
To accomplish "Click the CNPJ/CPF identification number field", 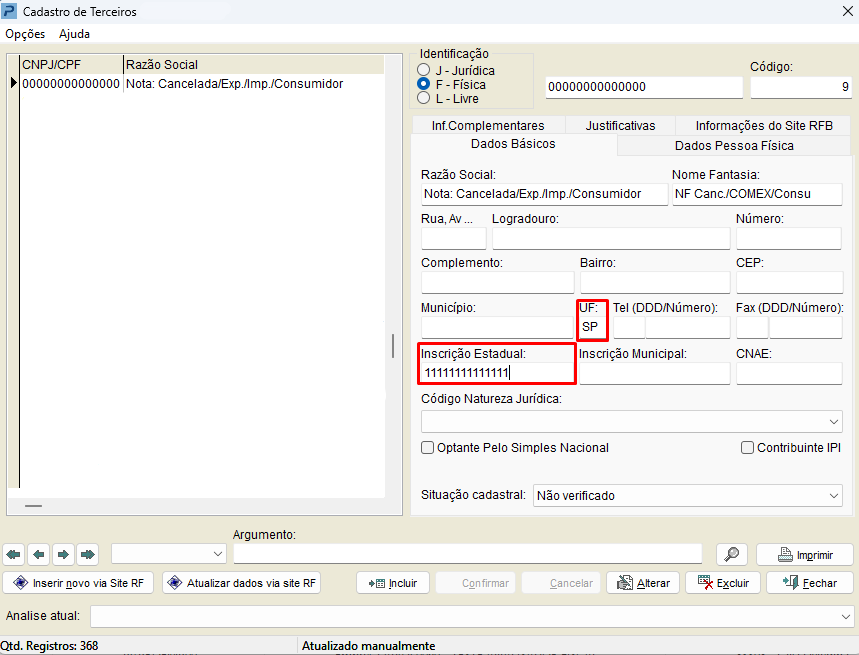I will [x=644, y=87].
